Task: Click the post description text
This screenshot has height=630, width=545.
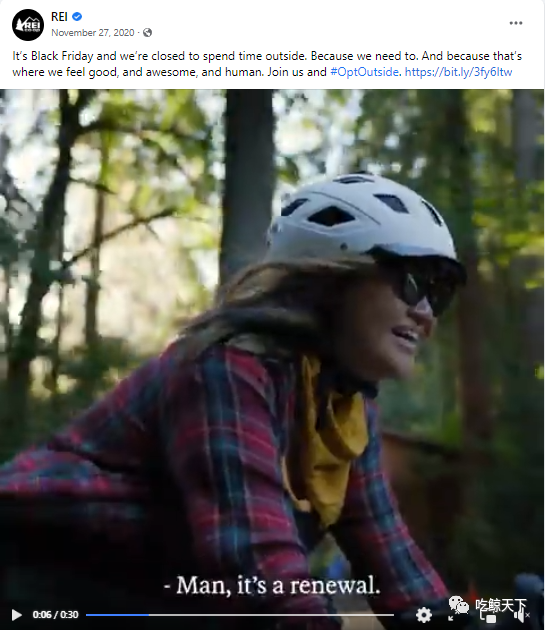Action: (x=267, y=64)
